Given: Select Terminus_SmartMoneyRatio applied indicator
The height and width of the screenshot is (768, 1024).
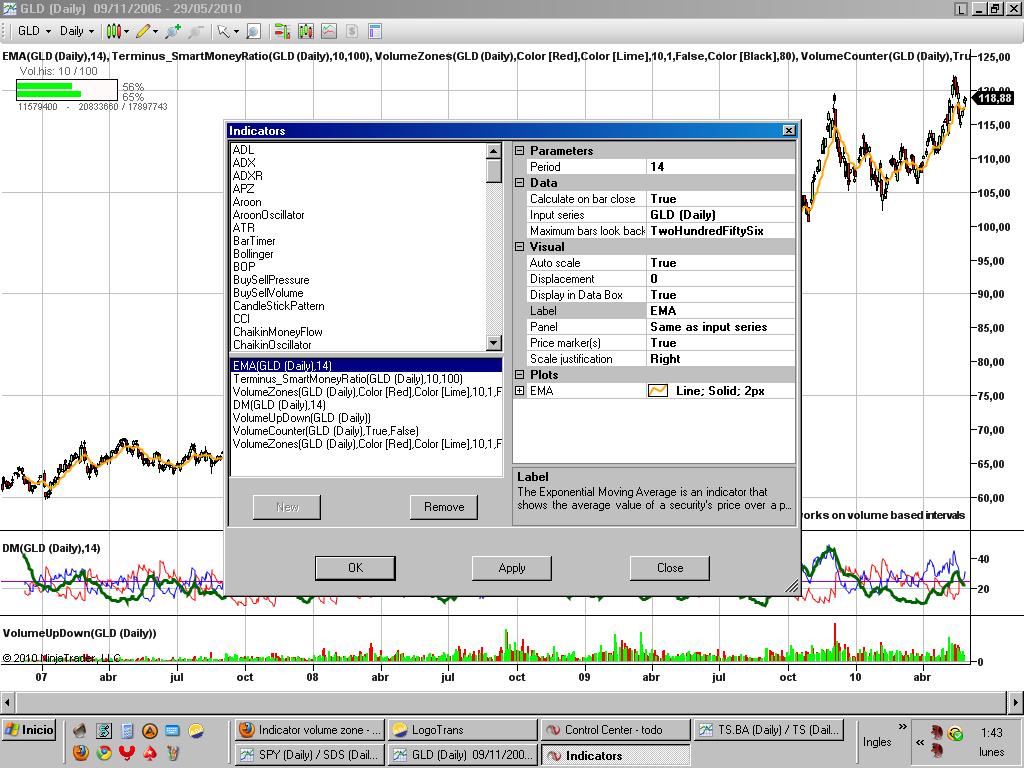Looking at the screenshot, I should tap(347, 379).
